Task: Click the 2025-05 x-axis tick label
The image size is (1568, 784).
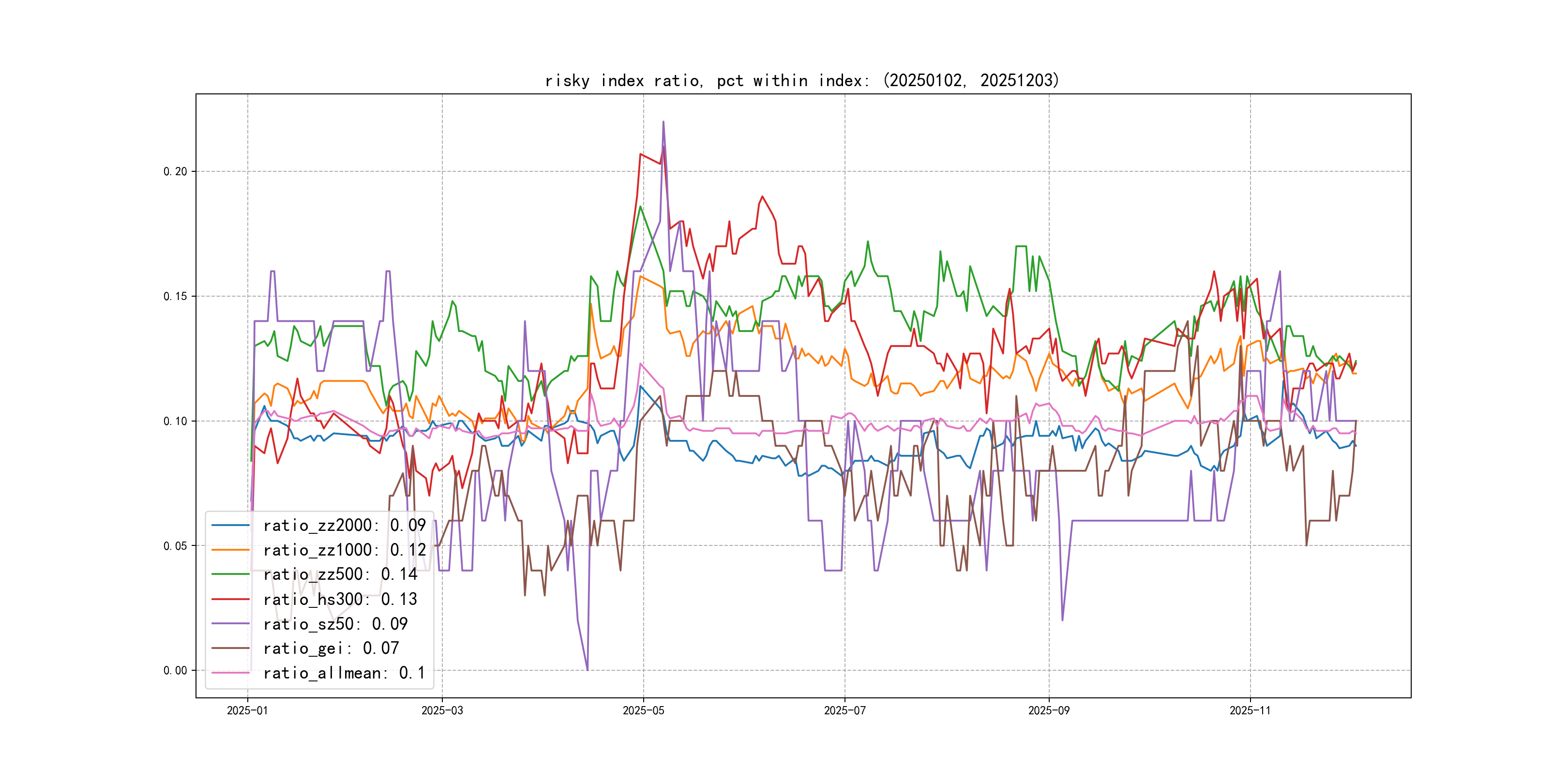Action: [x=643, y=711]
